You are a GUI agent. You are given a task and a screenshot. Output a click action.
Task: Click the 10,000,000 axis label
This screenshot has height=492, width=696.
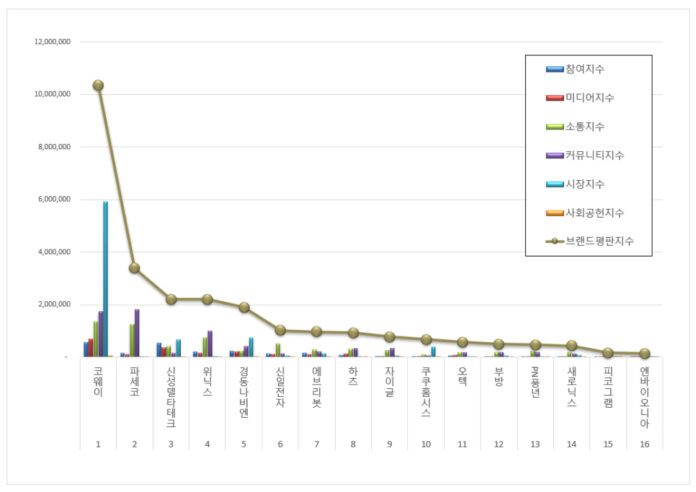click(52, 94)
